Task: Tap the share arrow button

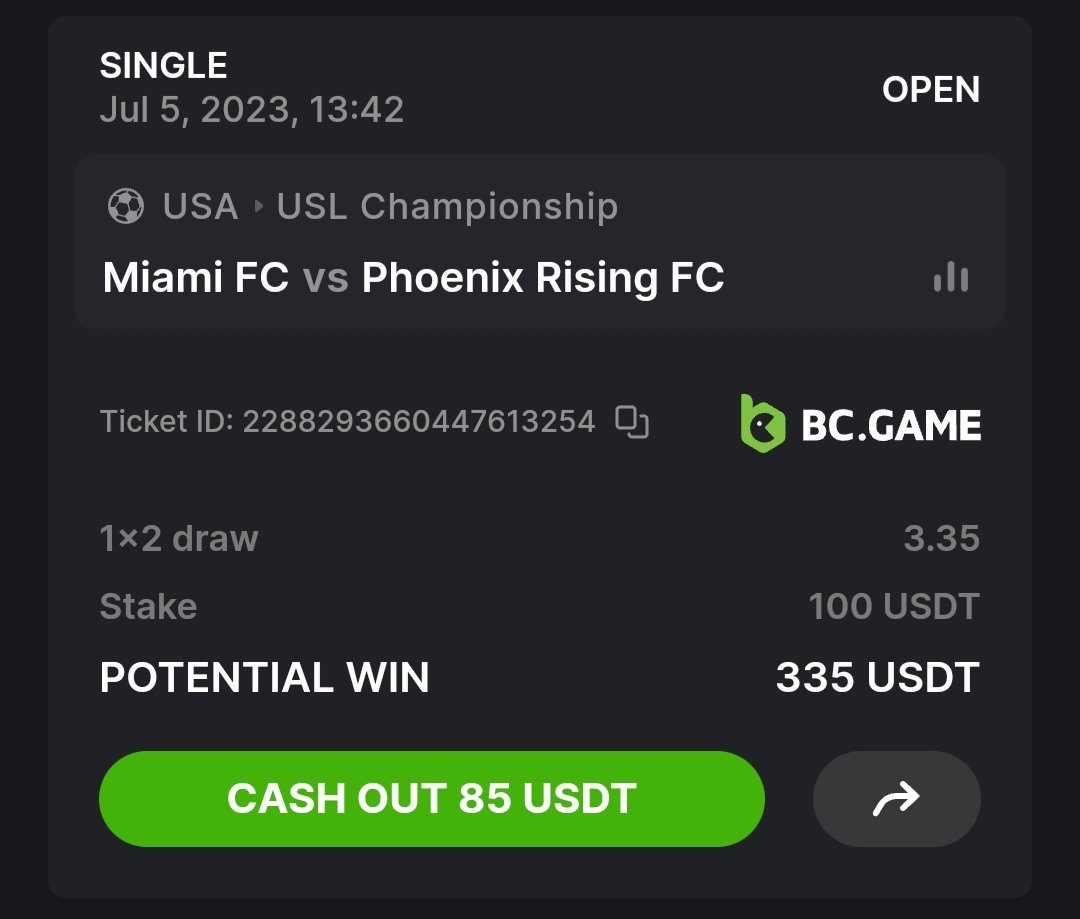Action: (x=896, y=799)
